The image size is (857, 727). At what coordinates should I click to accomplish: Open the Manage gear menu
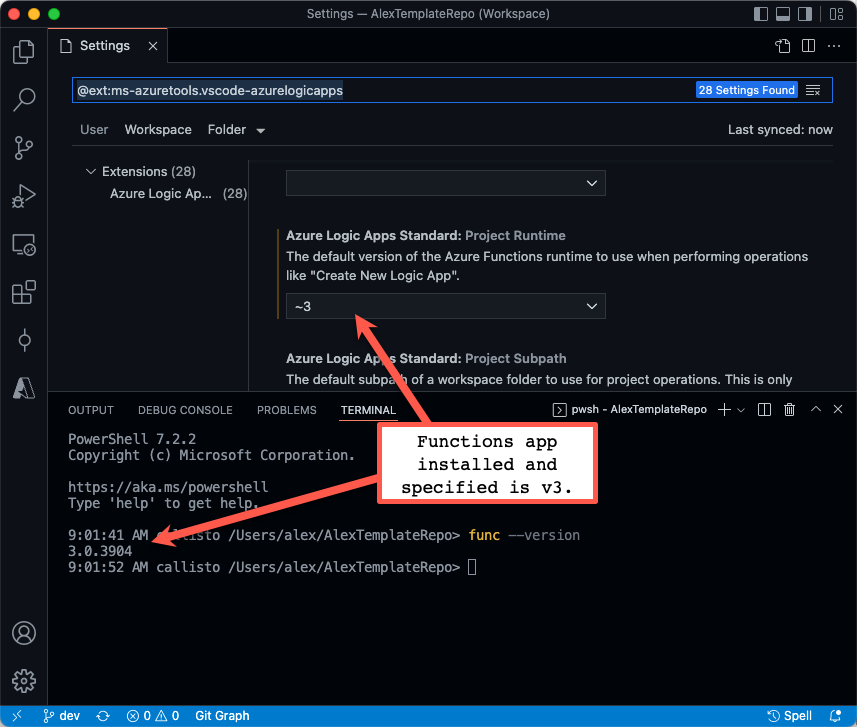pyautogui.click(x=24, y=681)
